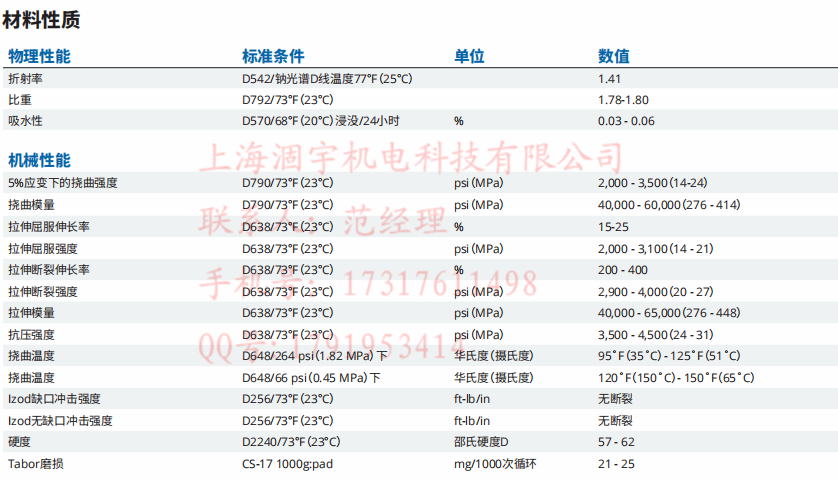Screen dimensions: 838x479
Task: Select the water absorption value 0.03 - 0.06
Action: point(626,121)
